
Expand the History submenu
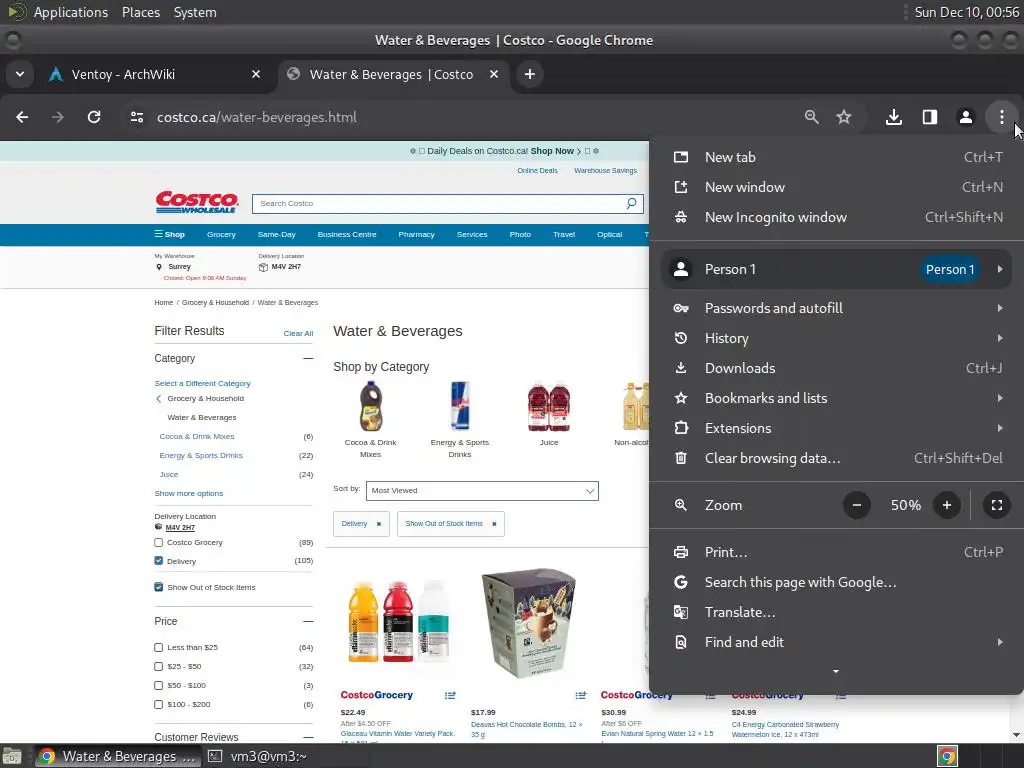click(837, 338)
